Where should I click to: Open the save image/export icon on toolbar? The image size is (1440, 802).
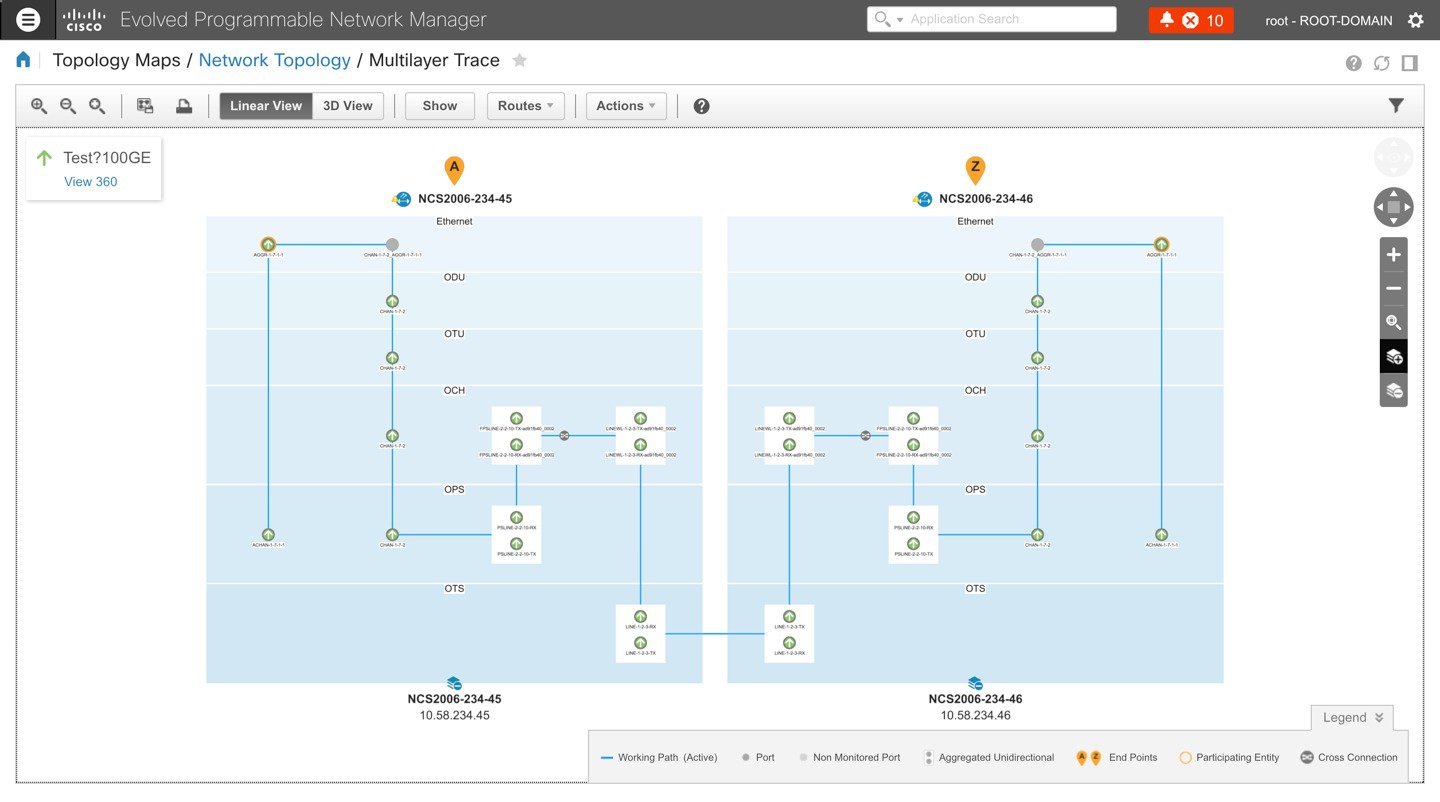[145, 105]
